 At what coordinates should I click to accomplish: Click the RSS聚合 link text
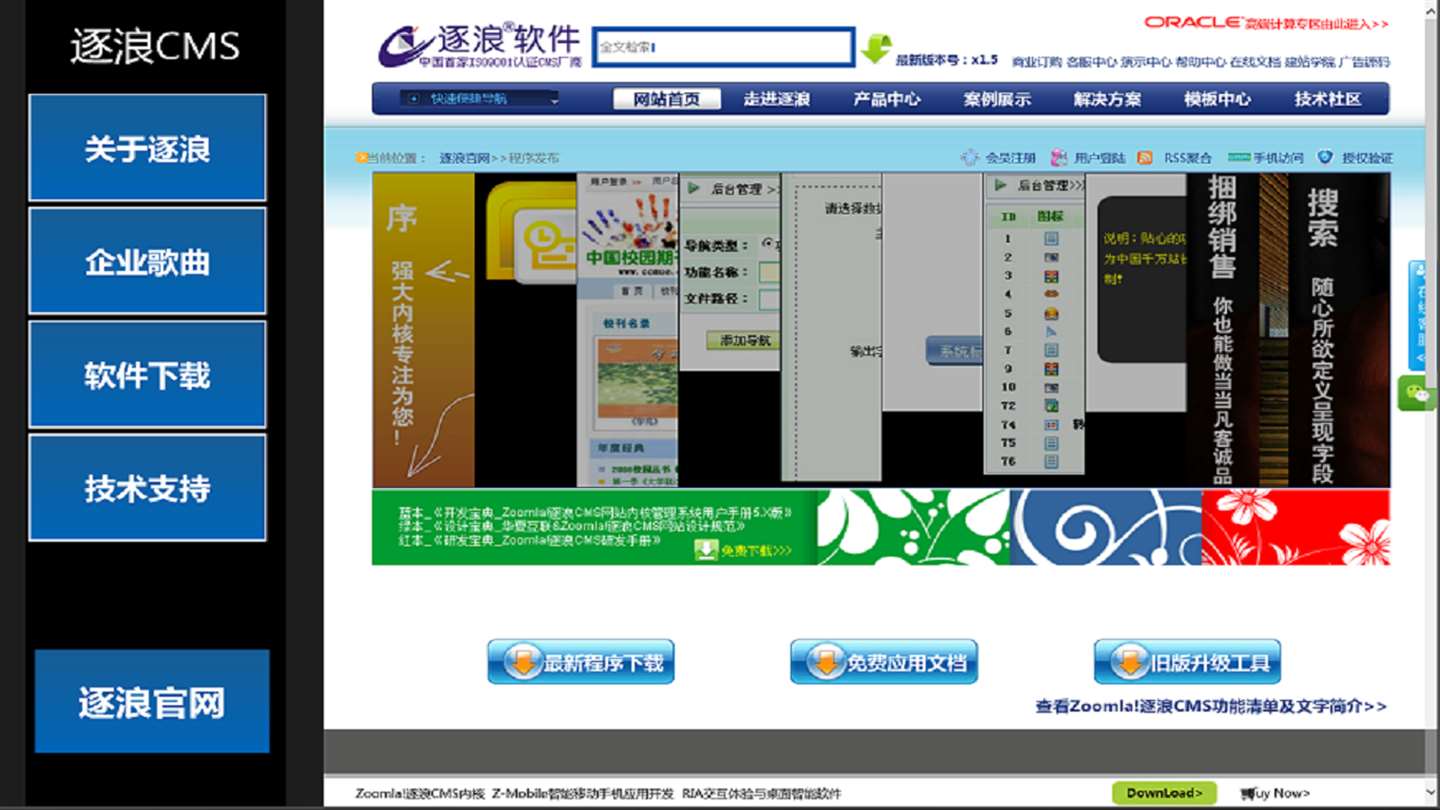[x=1188, y=158]
